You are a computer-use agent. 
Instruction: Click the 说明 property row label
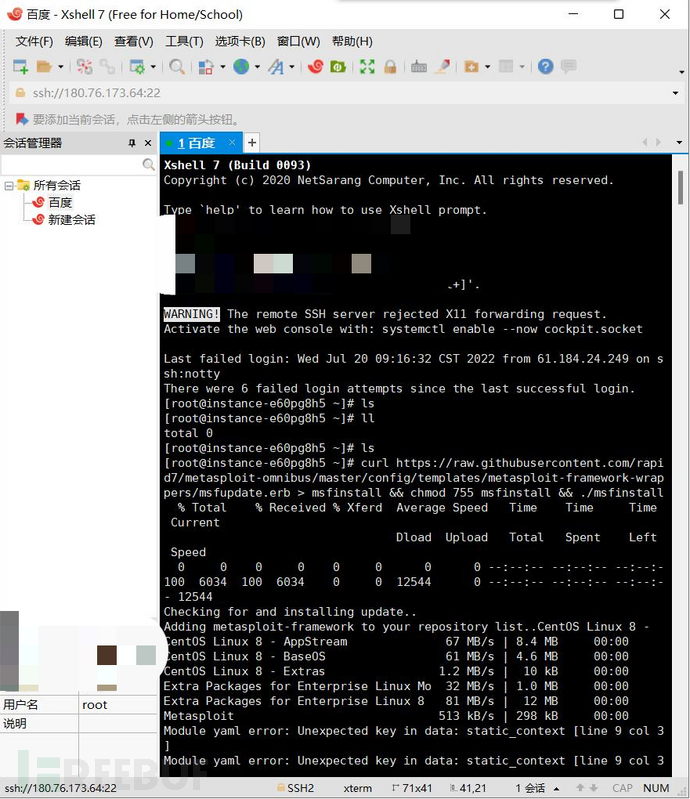tap(15, 724)
